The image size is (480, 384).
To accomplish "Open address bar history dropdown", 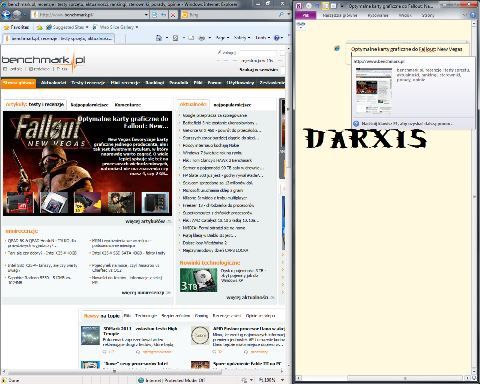I will pyautogui.click(x=146, y=15).
